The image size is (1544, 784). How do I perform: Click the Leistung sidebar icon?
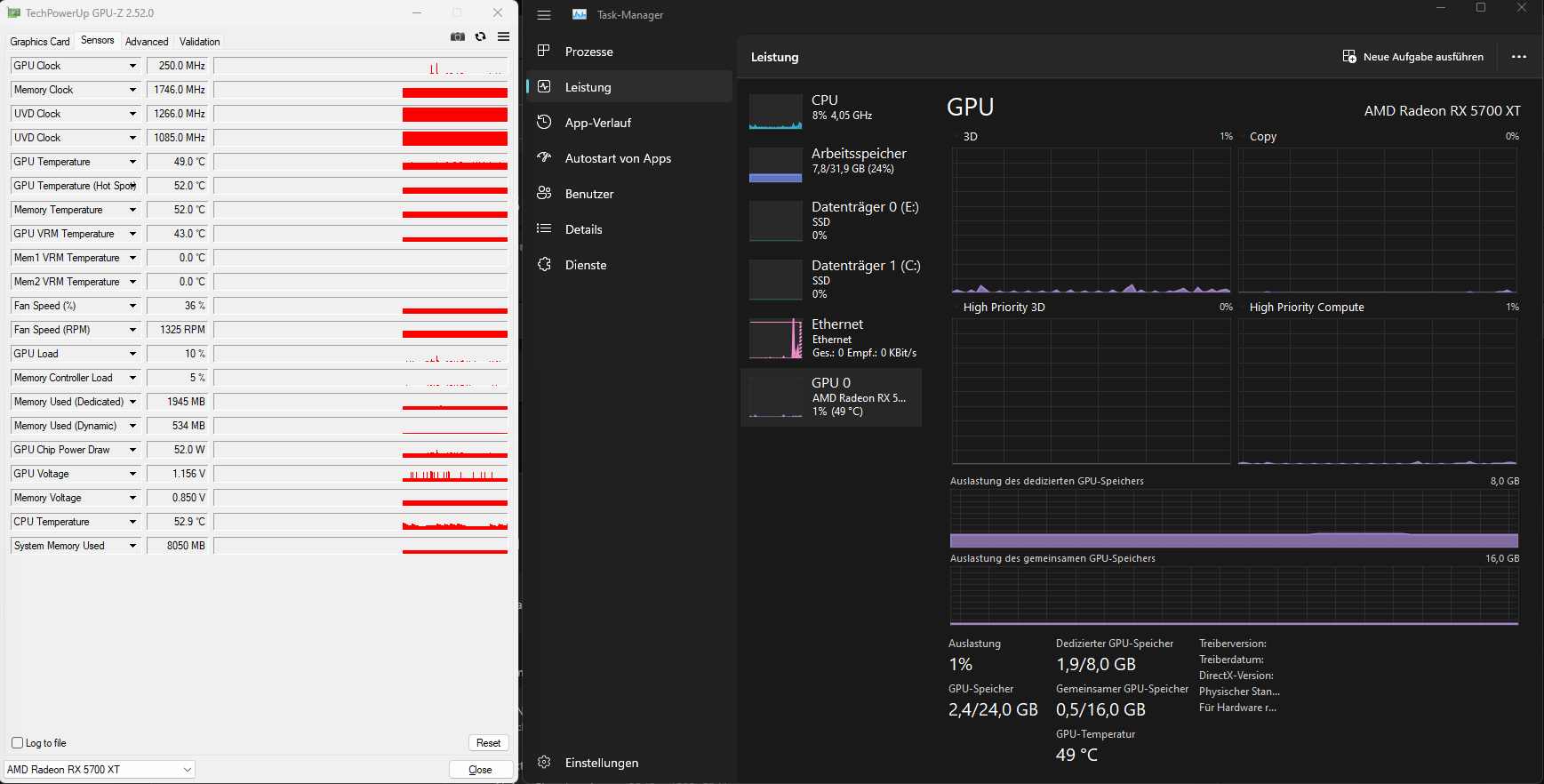[x=544, y=86]
